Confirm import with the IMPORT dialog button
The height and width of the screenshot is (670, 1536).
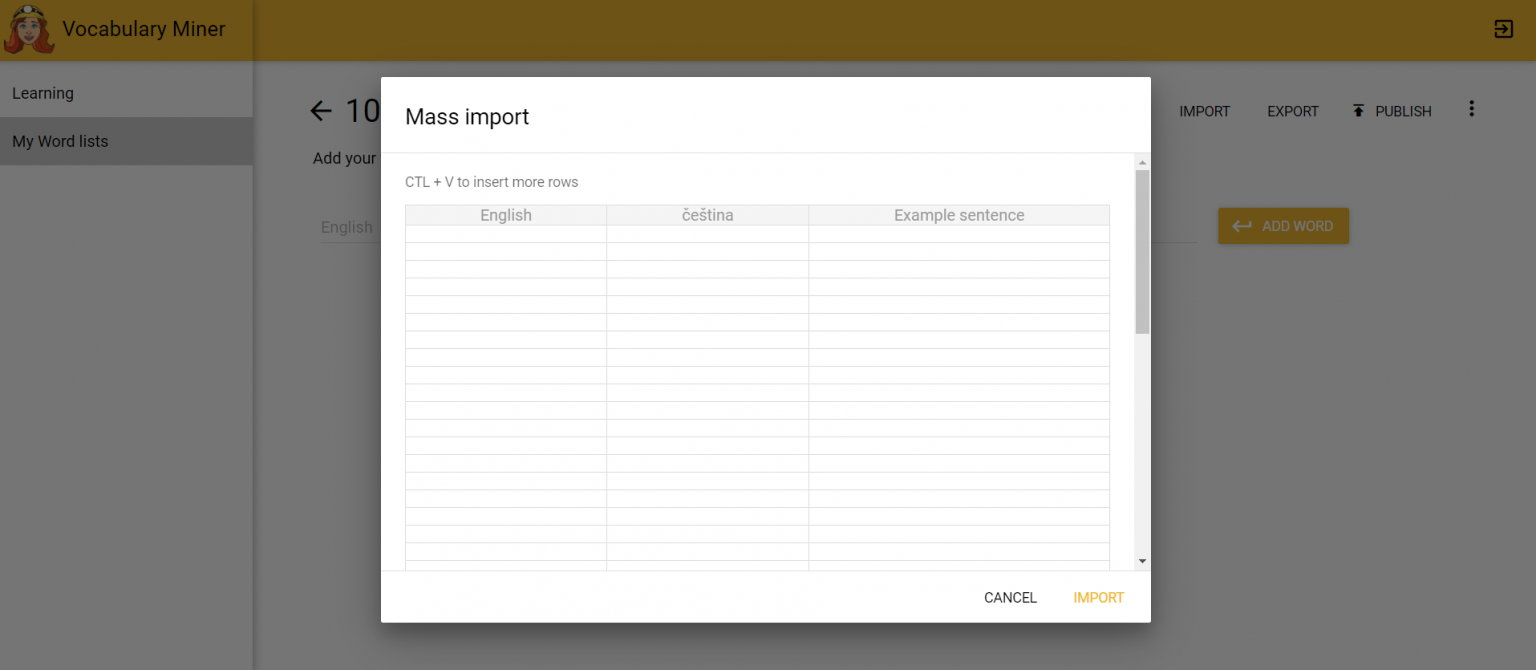(x=1098, y=597)
